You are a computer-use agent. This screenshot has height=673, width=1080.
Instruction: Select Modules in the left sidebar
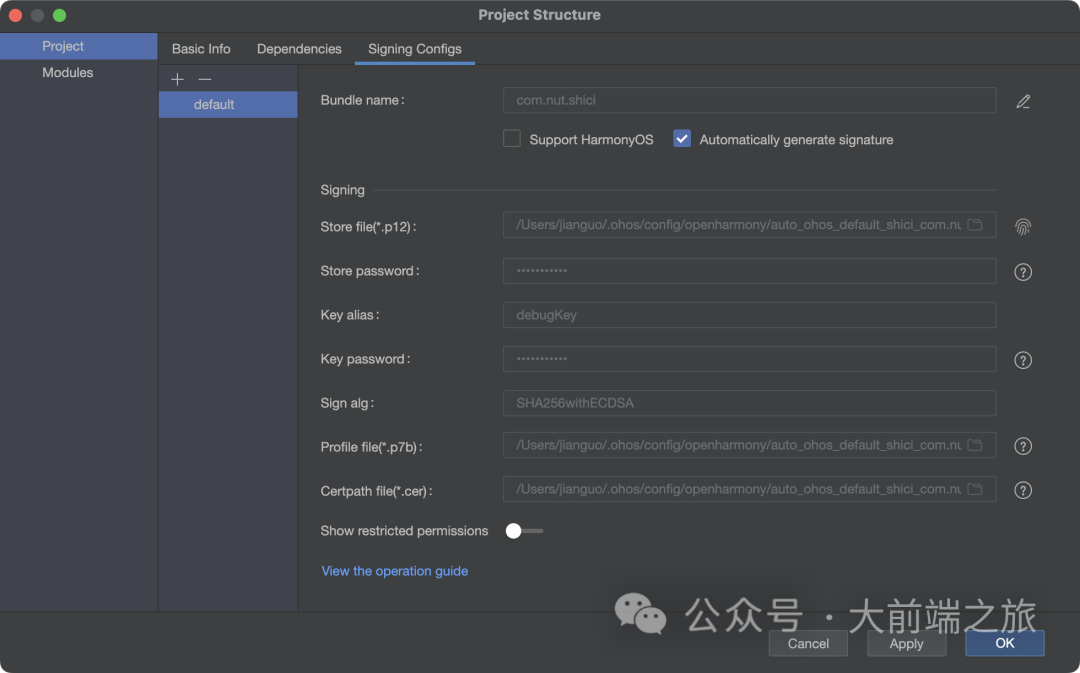pos(68,73)
